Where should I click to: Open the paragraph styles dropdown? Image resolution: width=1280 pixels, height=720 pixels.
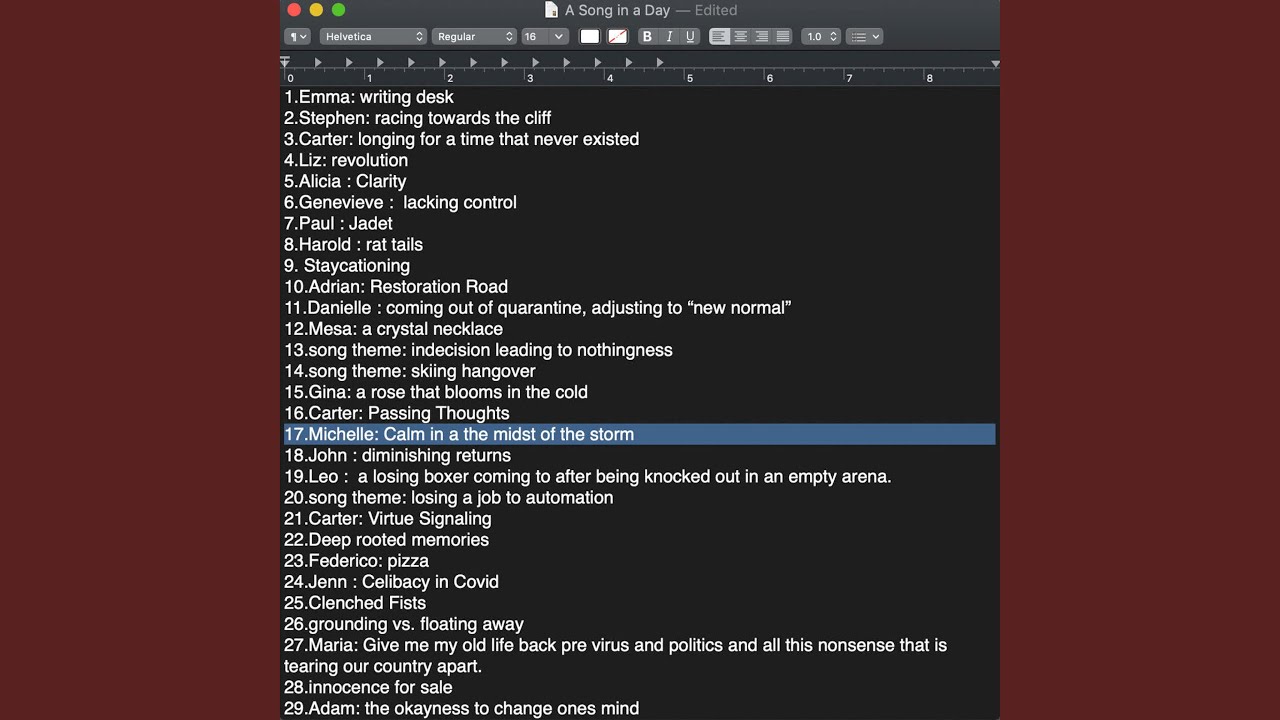pos(298,36)
